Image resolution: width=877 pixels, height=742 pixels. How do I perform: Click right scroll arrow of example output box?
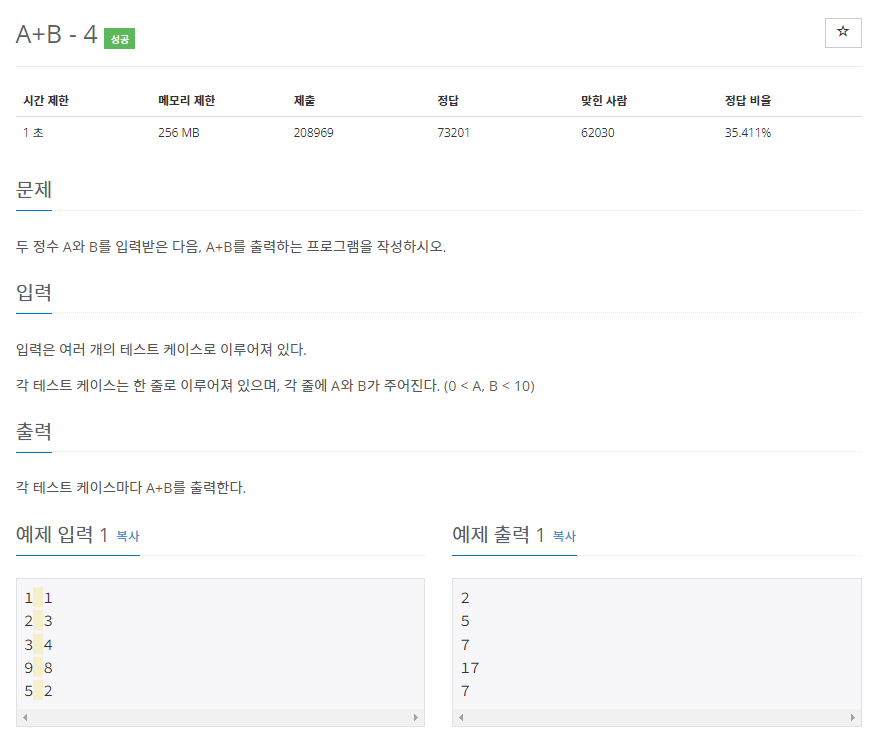click(852, 717)
